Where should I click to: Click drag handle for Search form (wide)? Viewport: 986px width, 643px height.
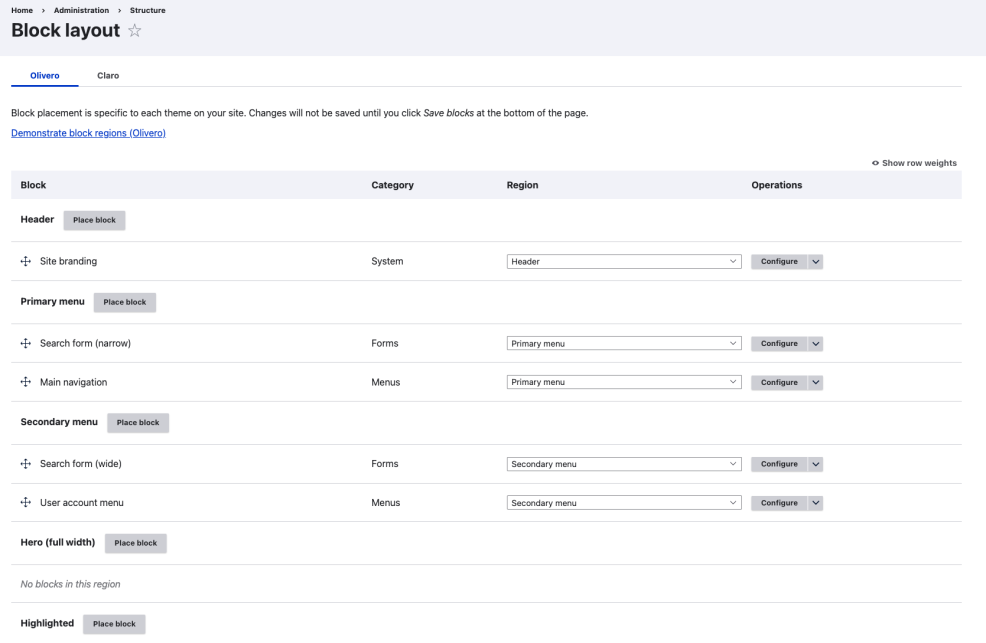point(26,464)
